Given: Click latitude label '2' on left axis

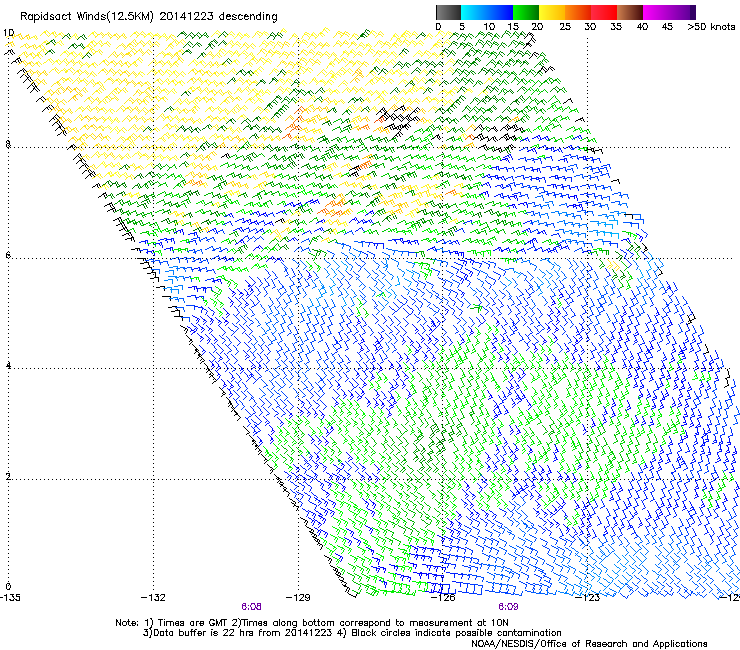Looking at the screenshot, I should [8, 476].
